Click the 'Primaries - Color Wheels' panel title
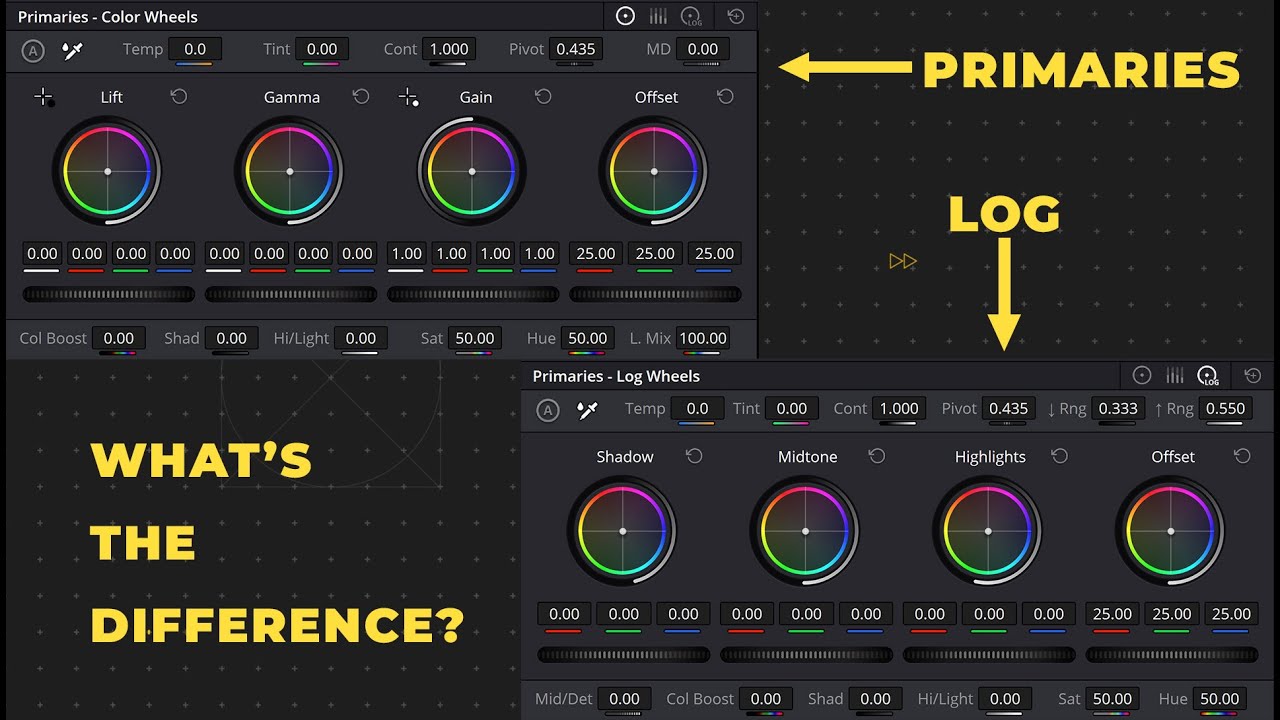The image size is (1280, 720). coord(108,17)
